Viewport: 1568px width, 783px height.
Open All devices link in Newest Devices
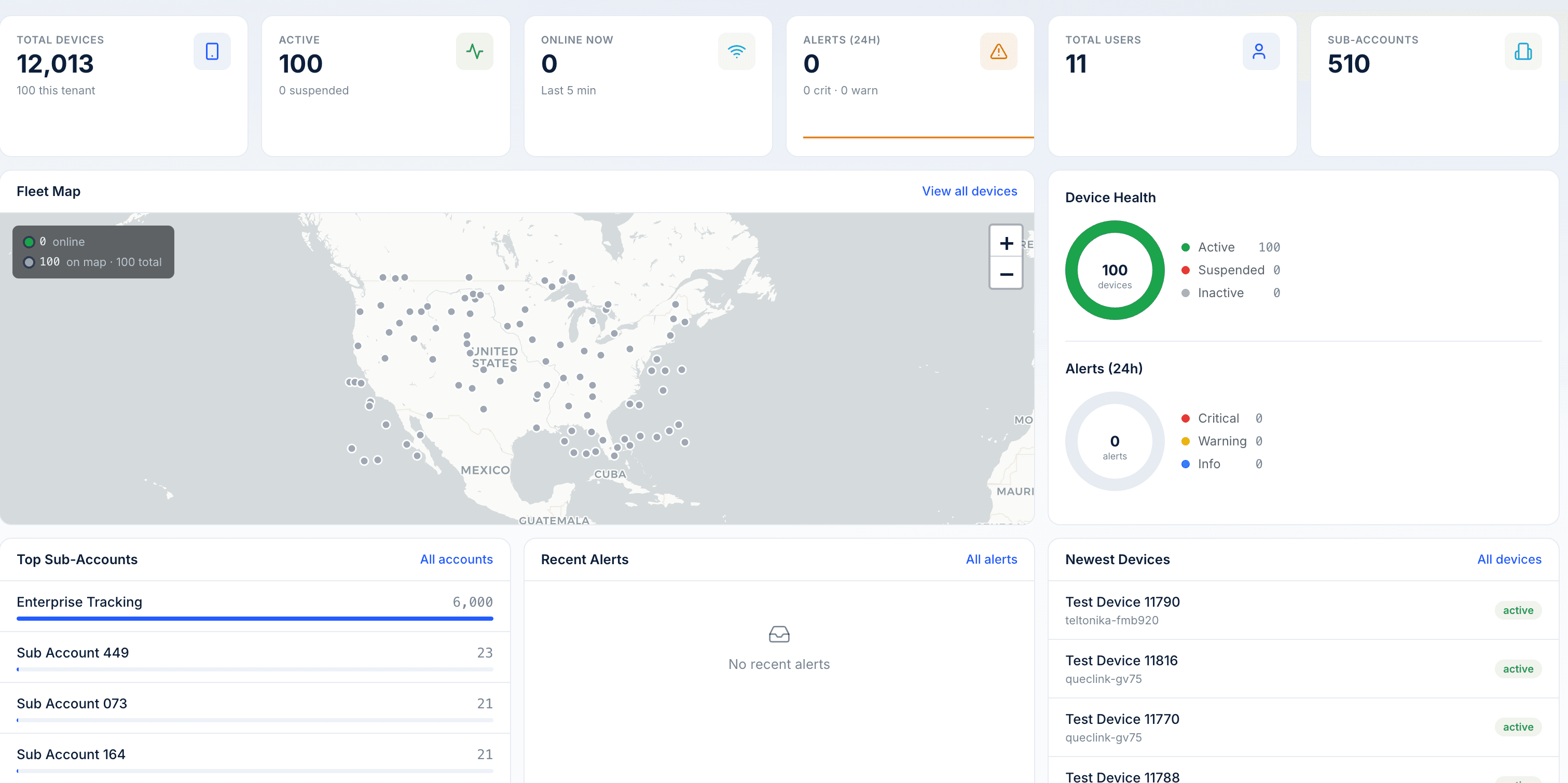click(1509, 559)
